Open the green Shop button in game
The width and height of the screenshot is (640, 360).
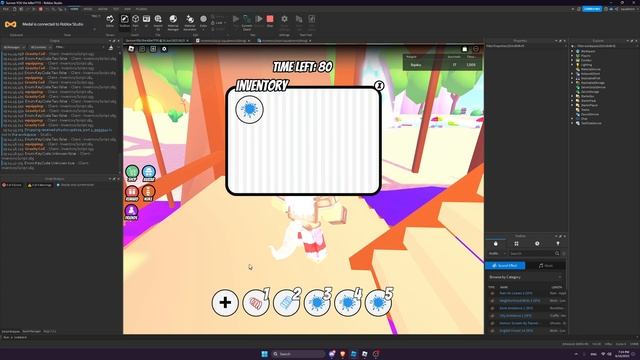pyautogui.click(x=132, y=173)
